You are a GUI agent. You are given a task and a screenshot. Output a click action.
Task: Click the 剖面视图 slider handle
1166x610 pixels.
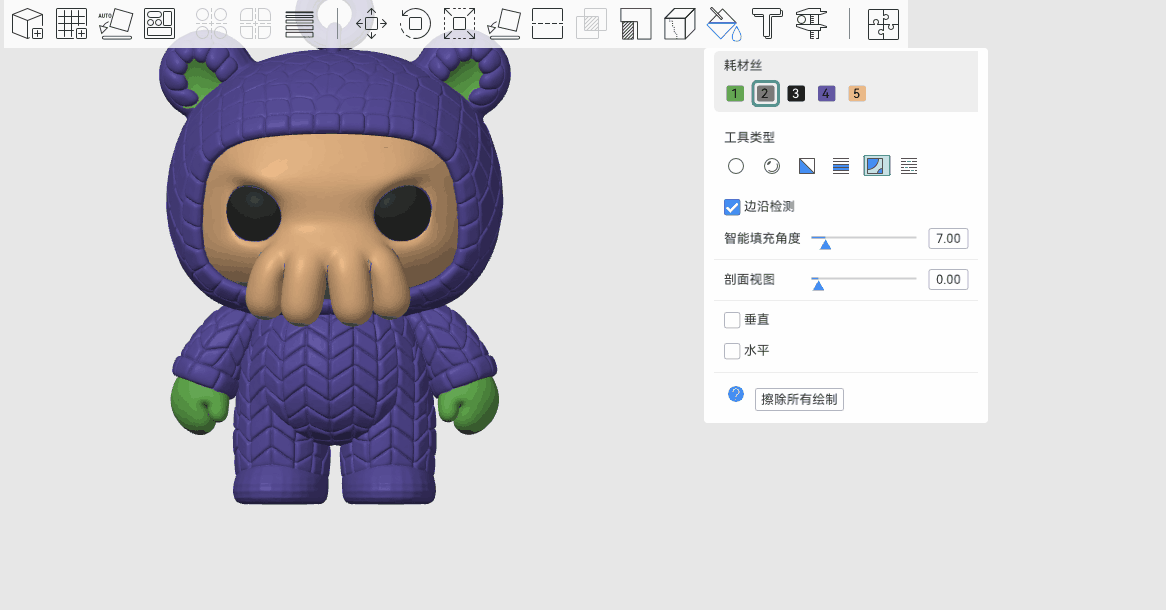(818, 285)
